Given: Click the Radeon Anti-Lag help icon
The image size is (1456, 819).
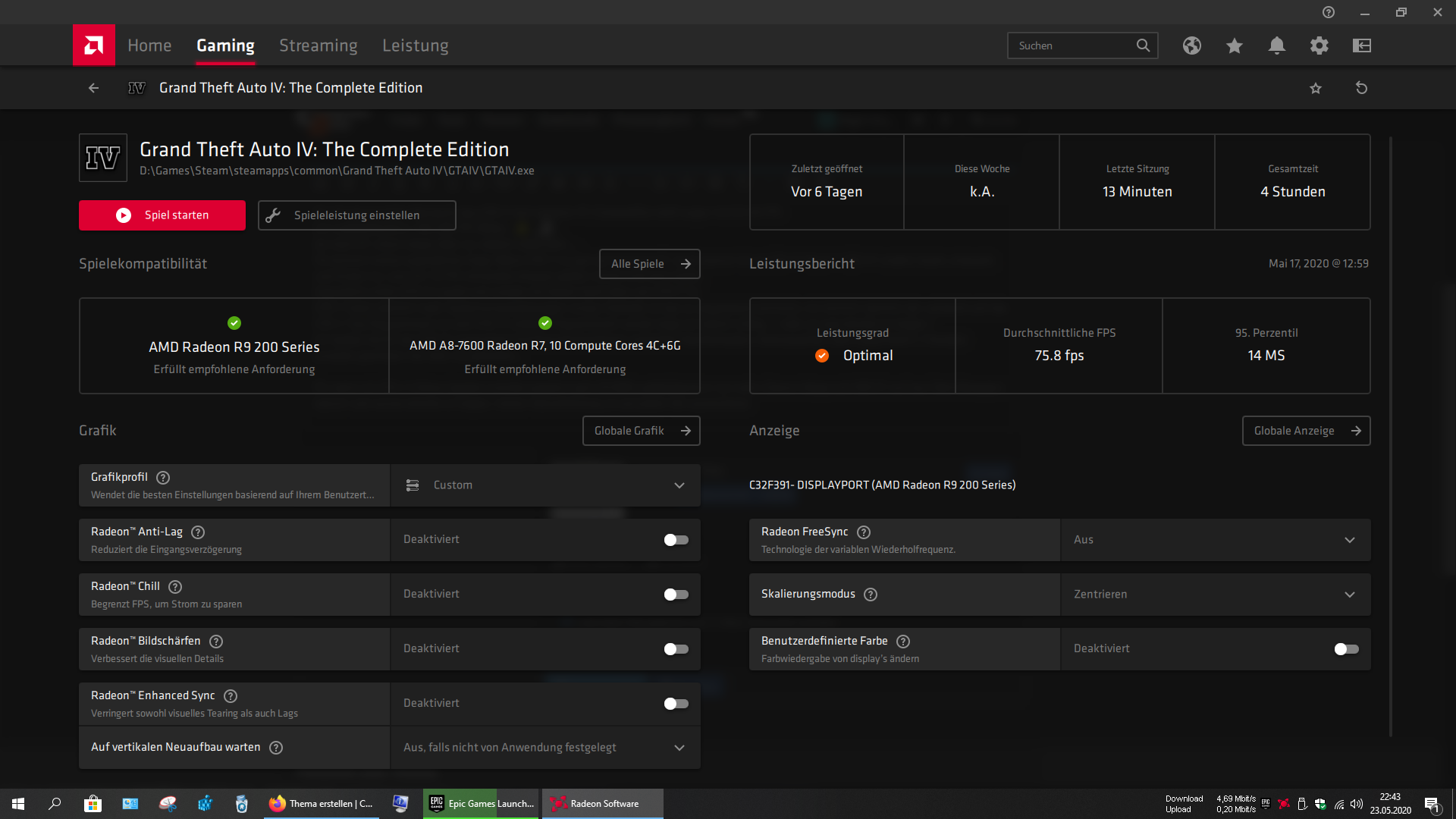Looking at the screenshot, I should (x=198, y=532).
